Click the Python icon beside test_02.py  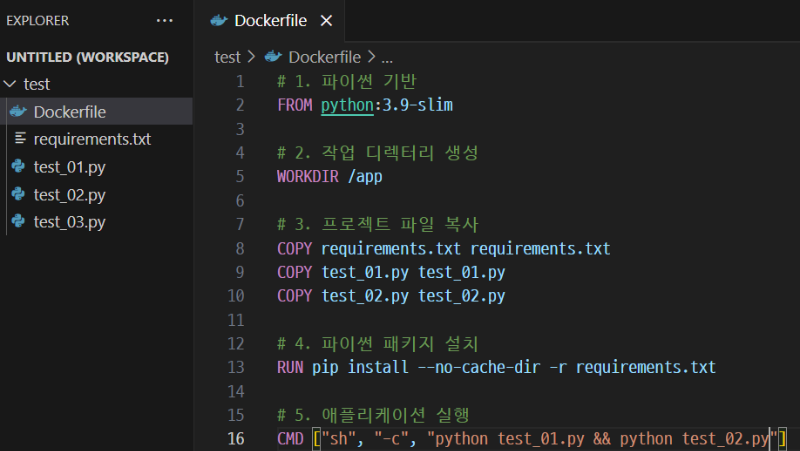tap(18, 194)
